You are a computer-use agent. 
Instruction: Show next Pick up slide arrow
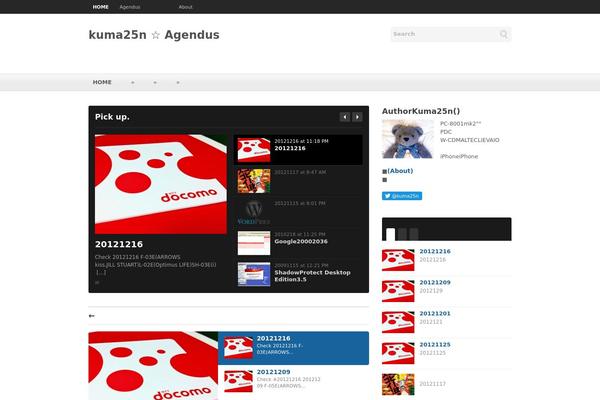point(357,117)
